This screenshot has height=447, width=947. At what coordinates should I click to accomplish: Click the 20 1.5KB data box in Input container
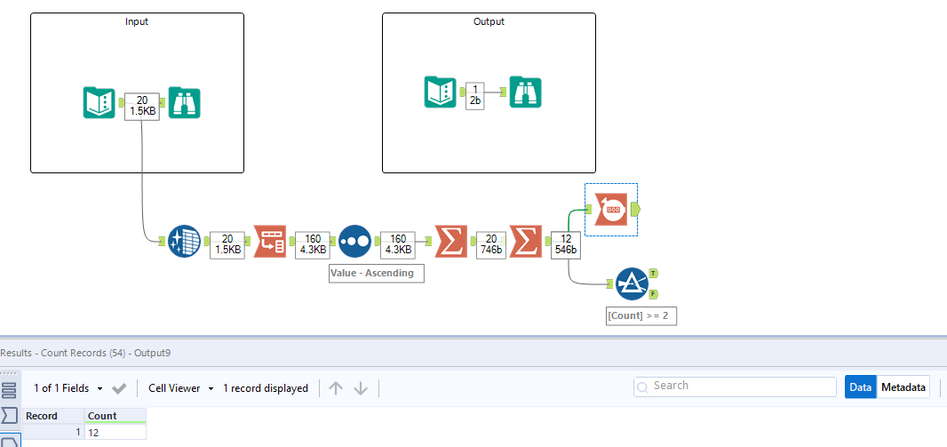click(x=142, y=106)
